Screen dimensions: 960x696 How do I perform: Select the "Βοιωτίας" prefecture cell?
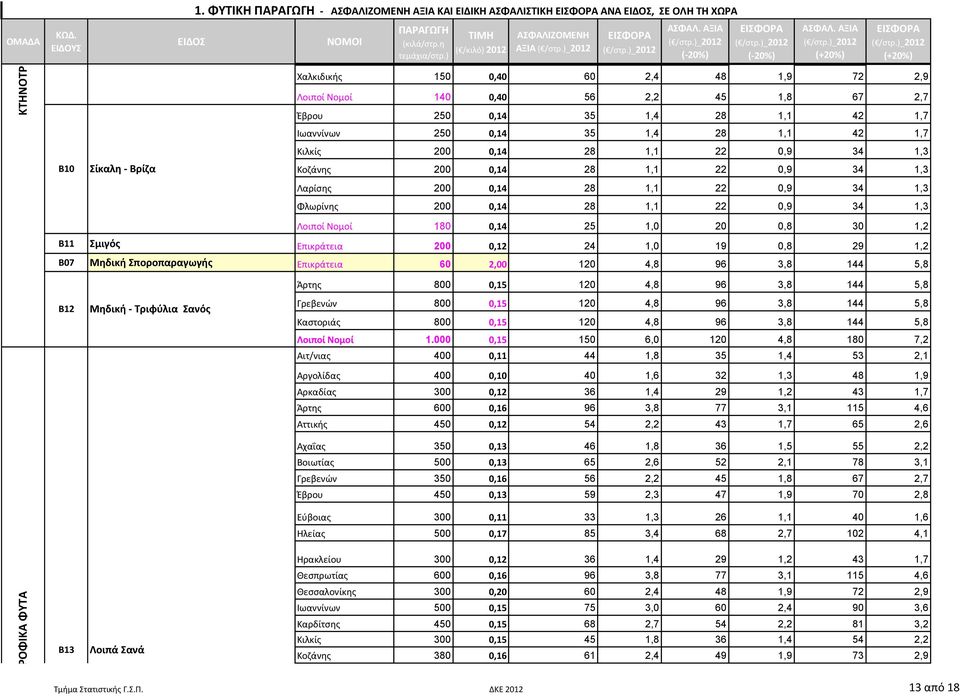click(344, 463)
